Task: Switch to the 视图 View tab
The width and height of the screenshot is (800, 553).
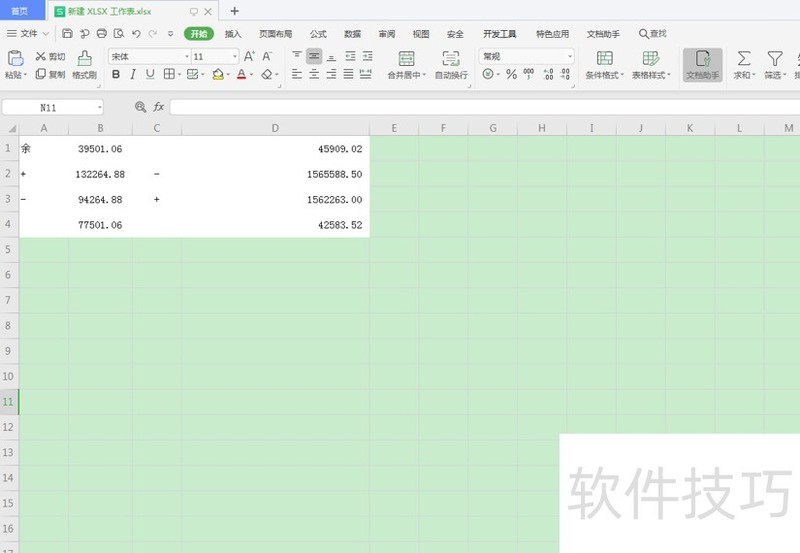Action: 421,34
